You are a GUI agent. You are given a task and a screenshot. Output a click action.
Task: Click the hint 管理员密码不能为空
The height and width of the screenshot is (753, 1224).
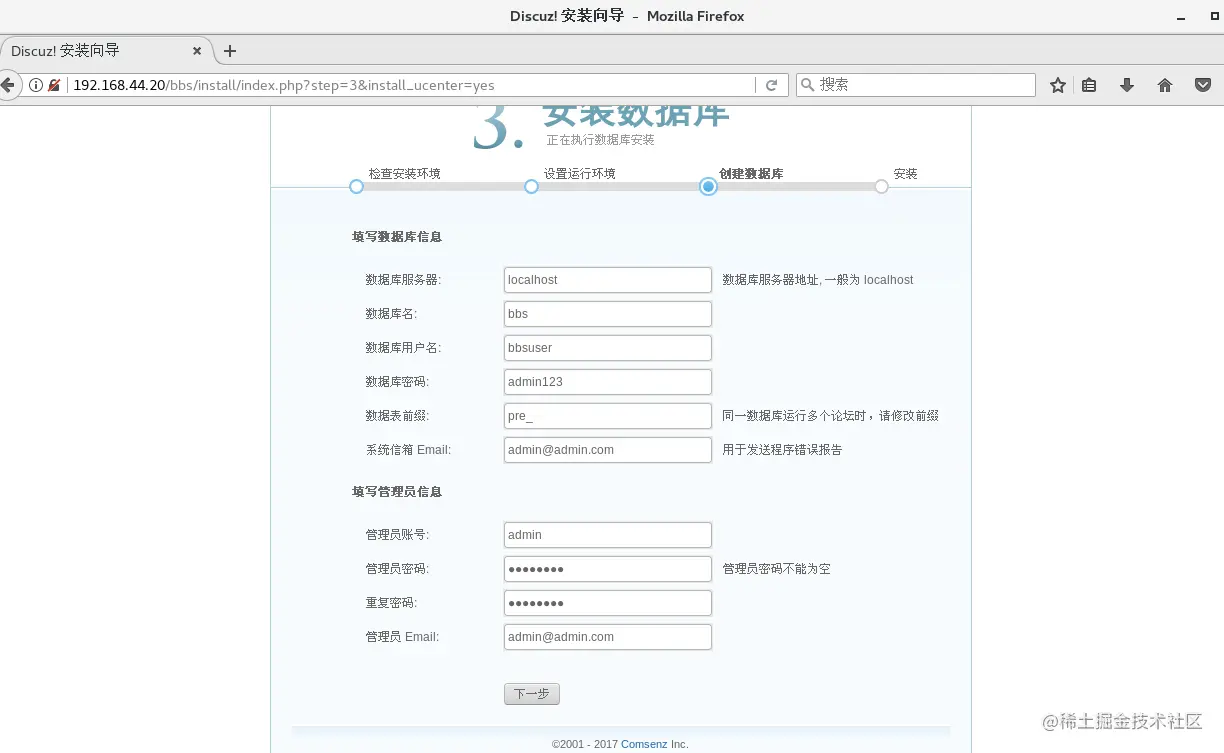pos(777,569)
